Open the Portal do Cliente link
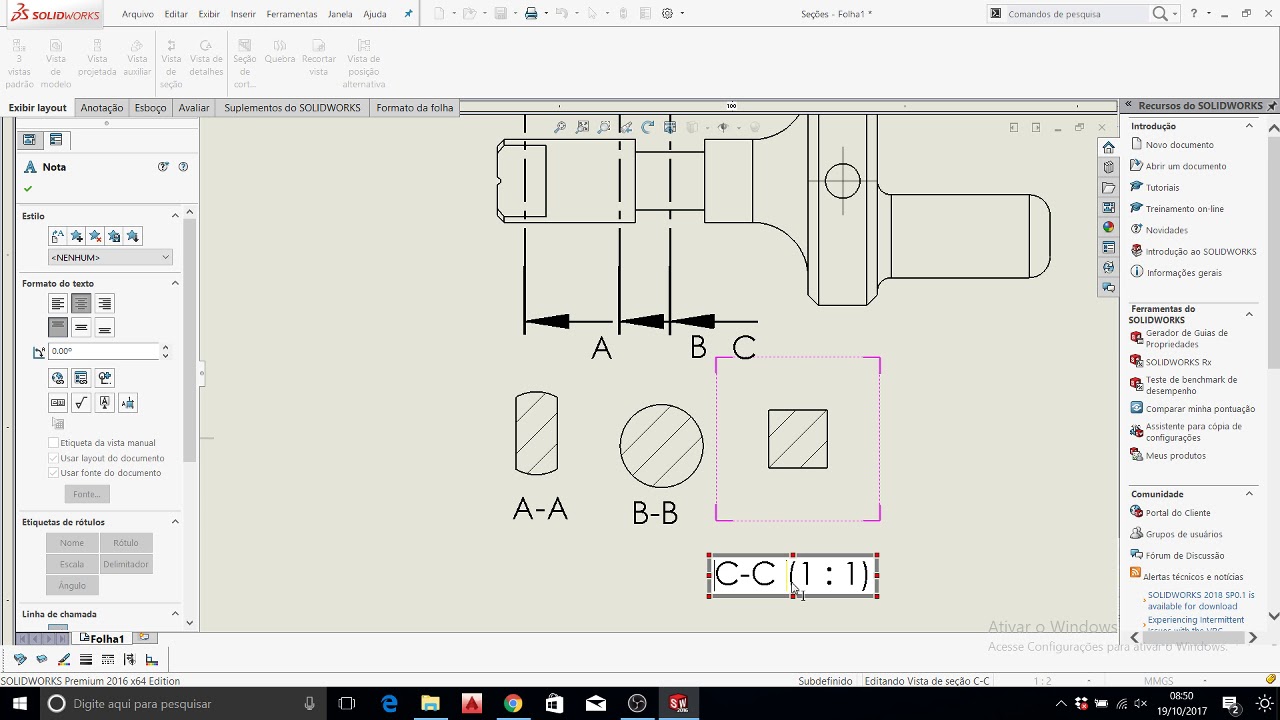The image size is (1280, 720). 1178,513
